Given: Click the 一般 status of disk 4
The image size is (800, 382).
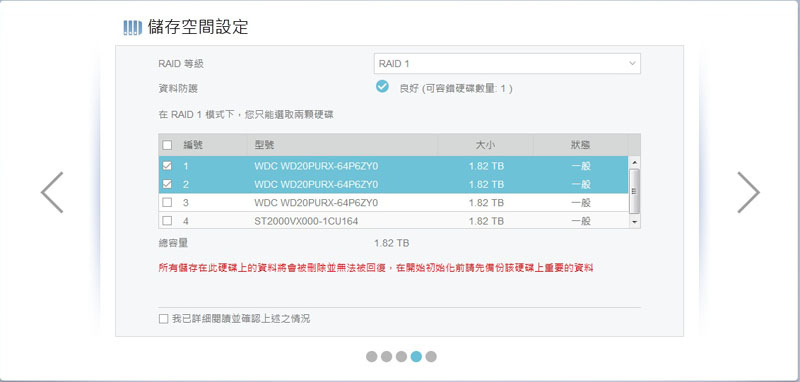Looking at the screenshot, I should (x=581, y=221).
